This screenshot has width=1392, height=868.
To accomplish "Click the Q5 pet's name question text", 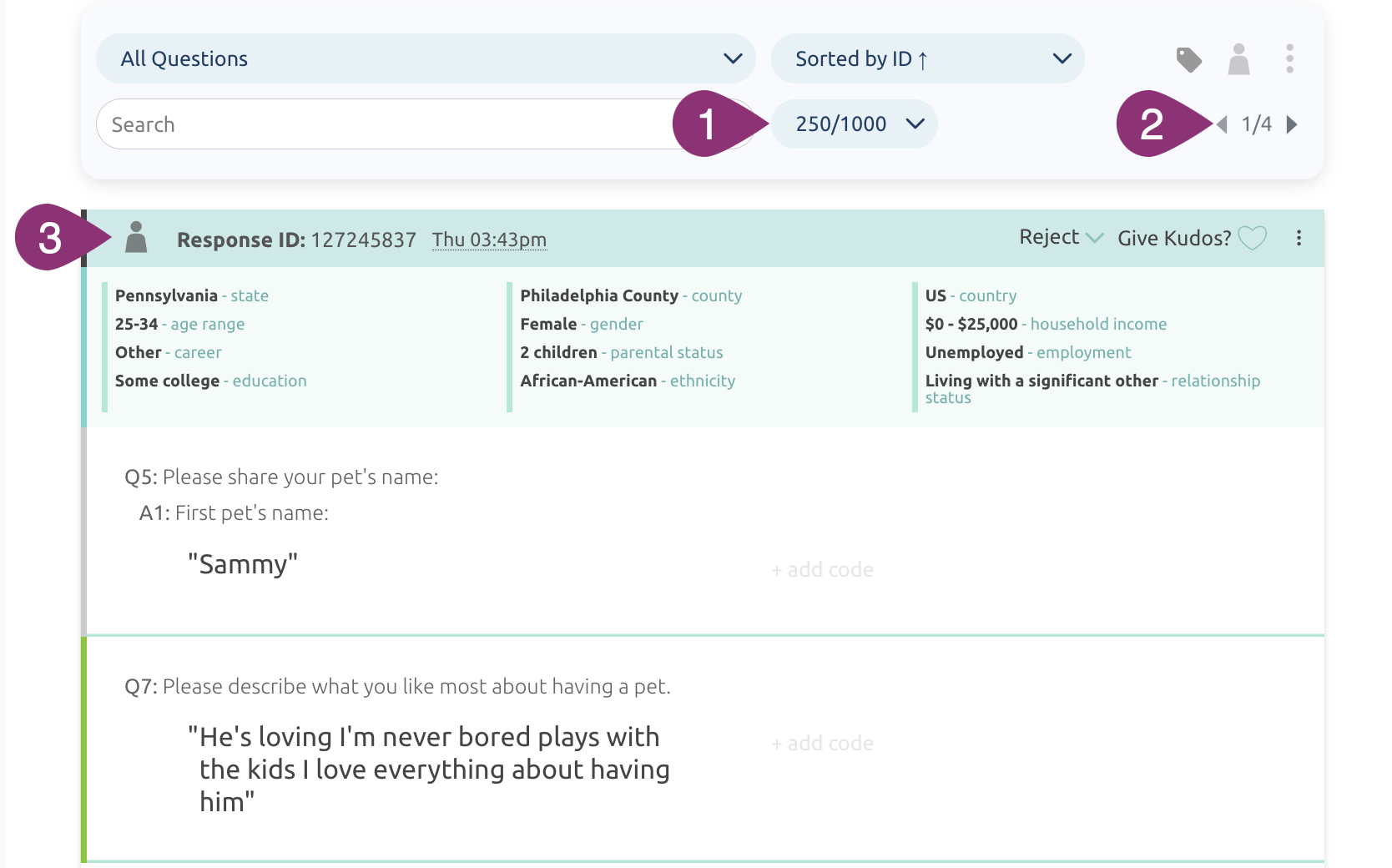I will (281, 477).
